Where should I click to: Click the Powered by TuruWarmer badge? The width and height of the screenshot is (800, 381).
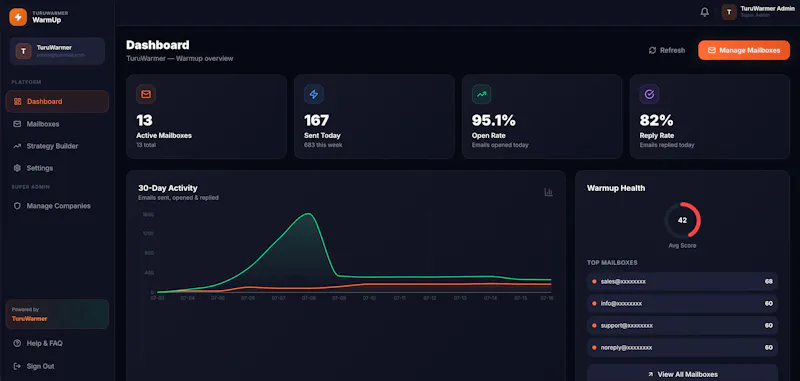pyautogui.click(x=57, y=314)
